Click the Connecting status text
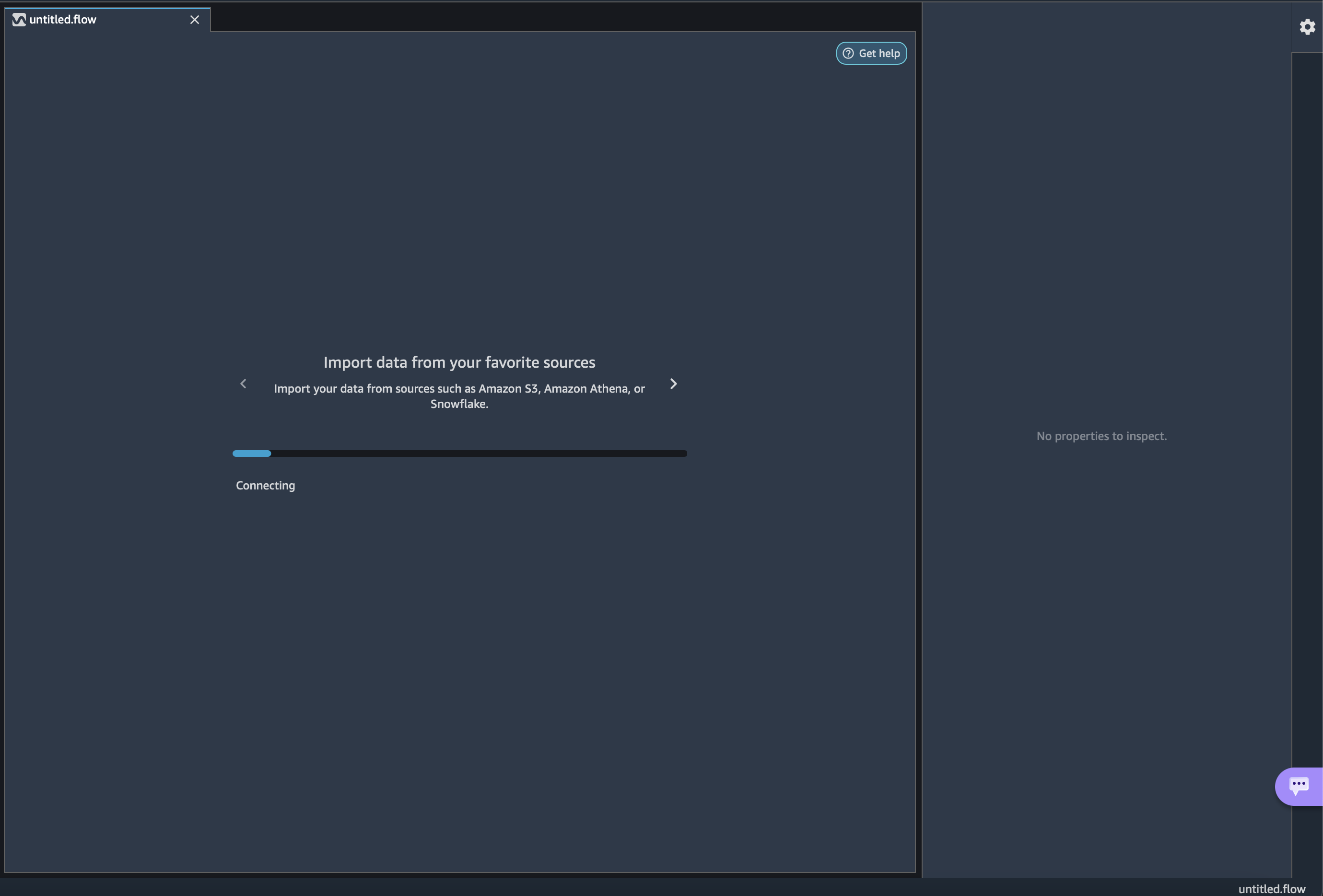Viewport: 1323px width, 896px height. coord(265,486)
